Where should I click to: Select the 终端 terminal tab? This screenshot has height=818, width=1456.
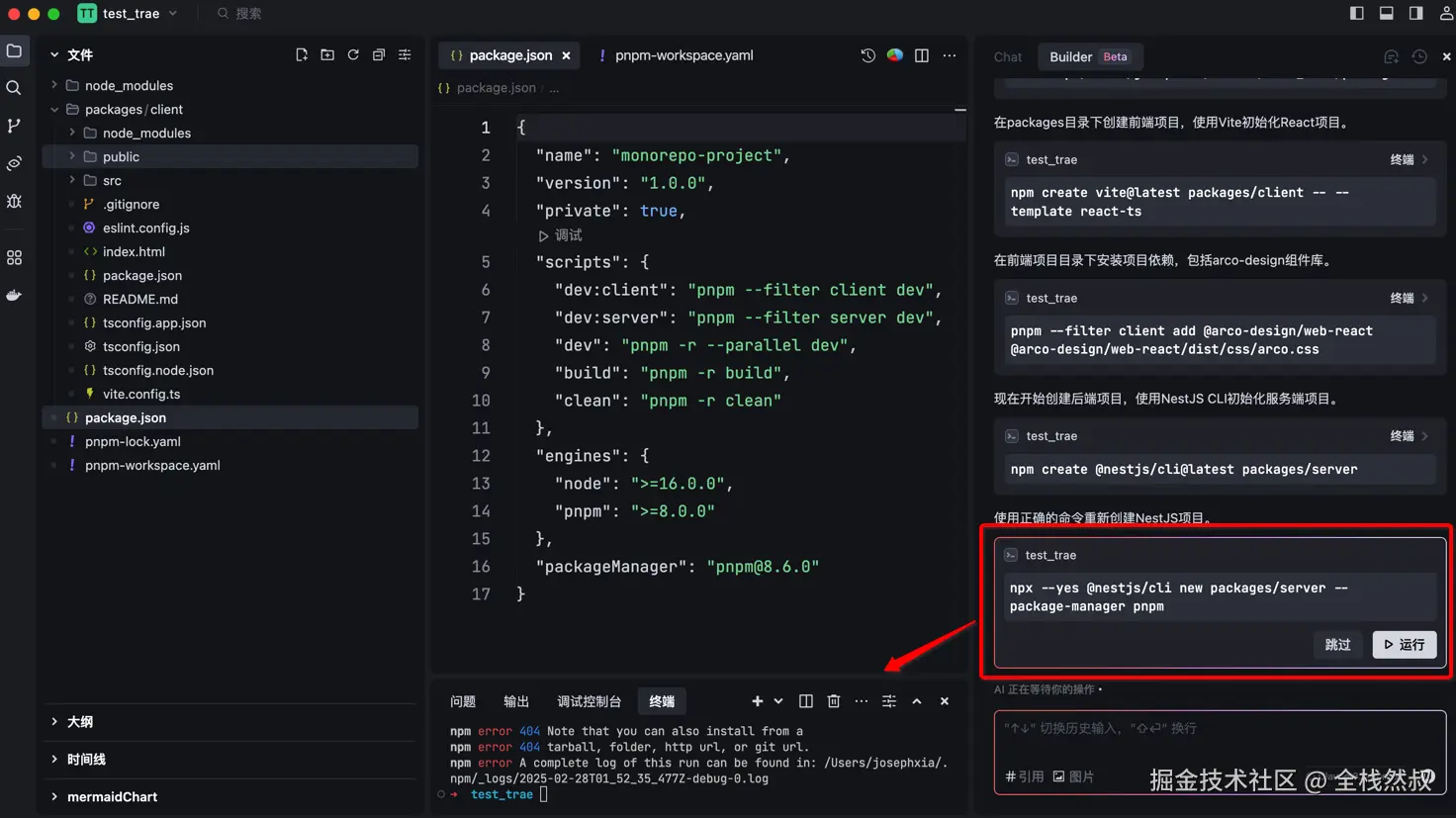662,701
